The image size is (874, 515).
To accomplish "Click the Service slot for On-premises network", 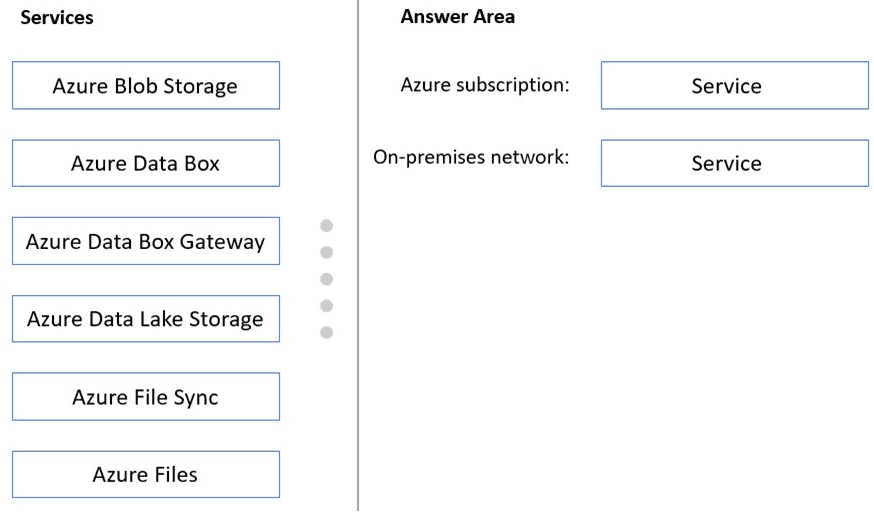I will [734, 163].
